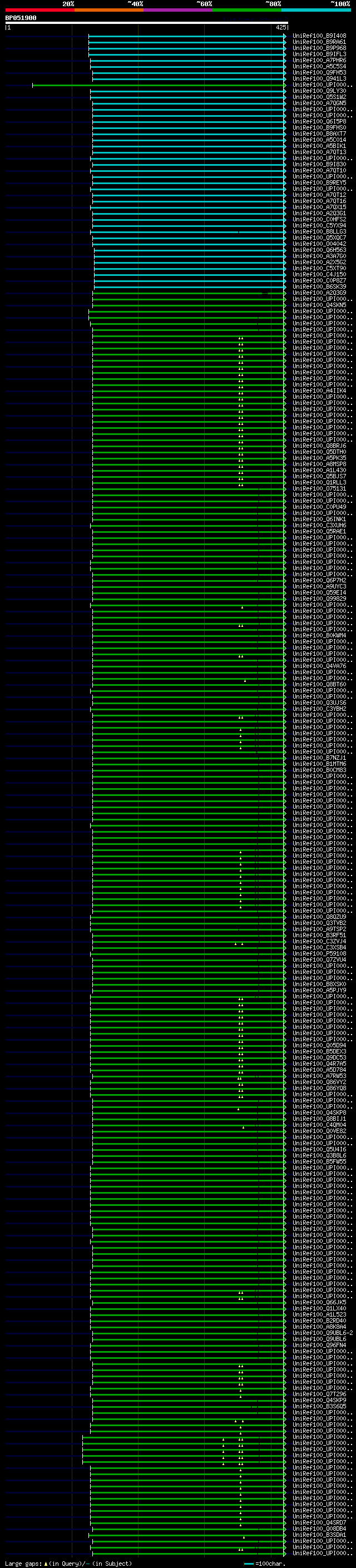Select the UniRef100_Q941L3 label
This screenshot has height=1568, width=356.
coord(319,78)
